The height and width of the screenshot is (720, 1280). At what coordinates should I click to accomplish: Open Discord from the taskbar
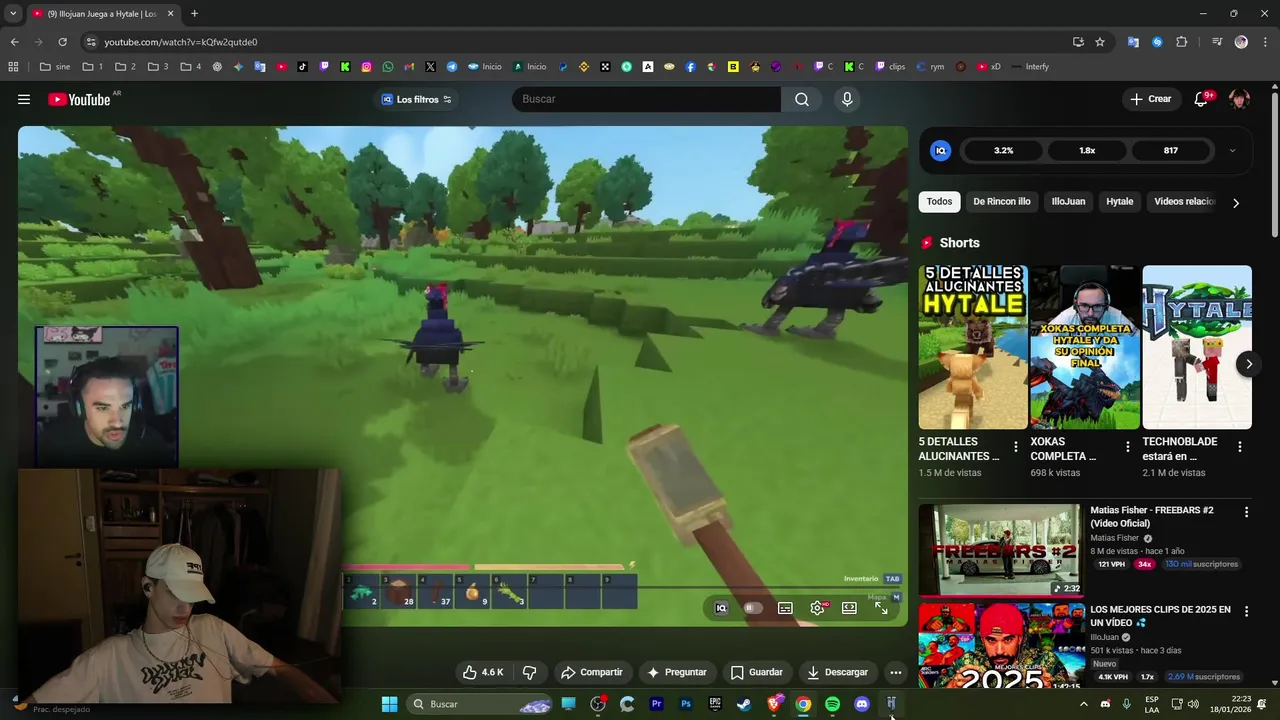(862, 704)
